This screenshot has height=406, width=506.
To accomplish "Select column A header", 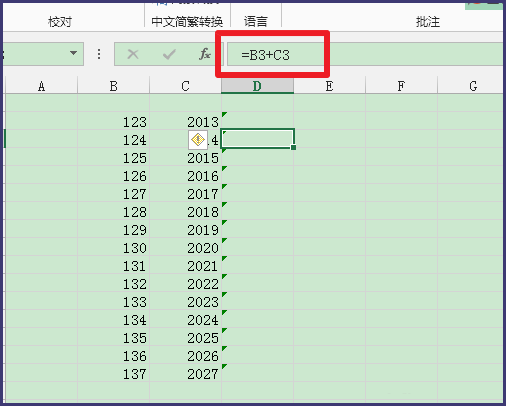I will (41, 86).
